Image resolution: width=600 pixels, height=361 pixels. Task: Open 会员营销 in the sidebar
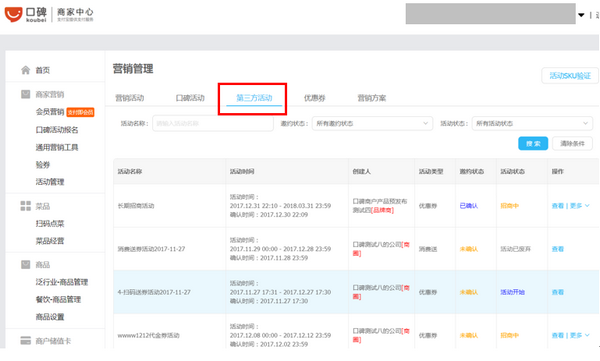pos(50,112)
